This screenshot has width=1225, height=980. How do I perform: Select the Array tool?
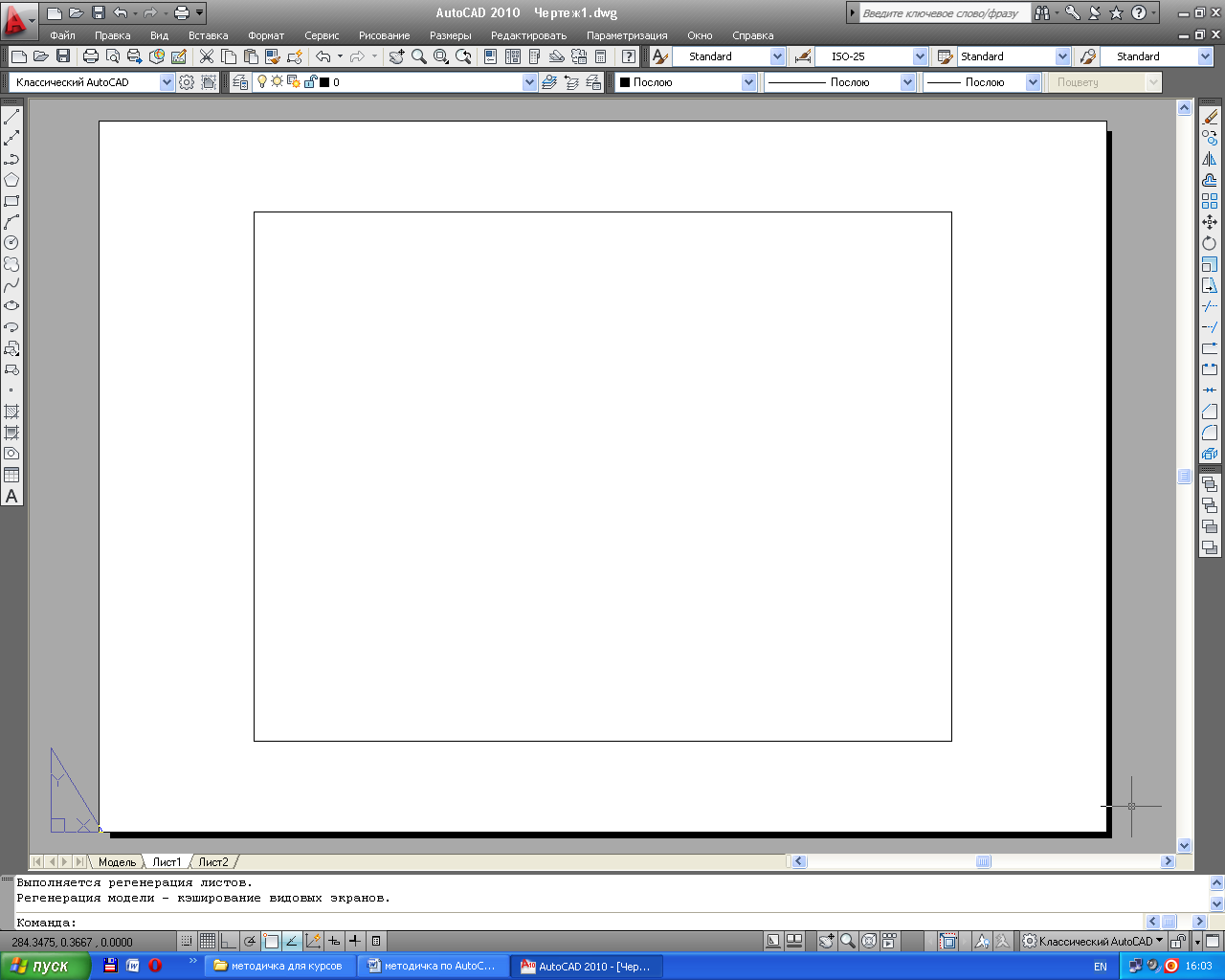coord(1210,201)
